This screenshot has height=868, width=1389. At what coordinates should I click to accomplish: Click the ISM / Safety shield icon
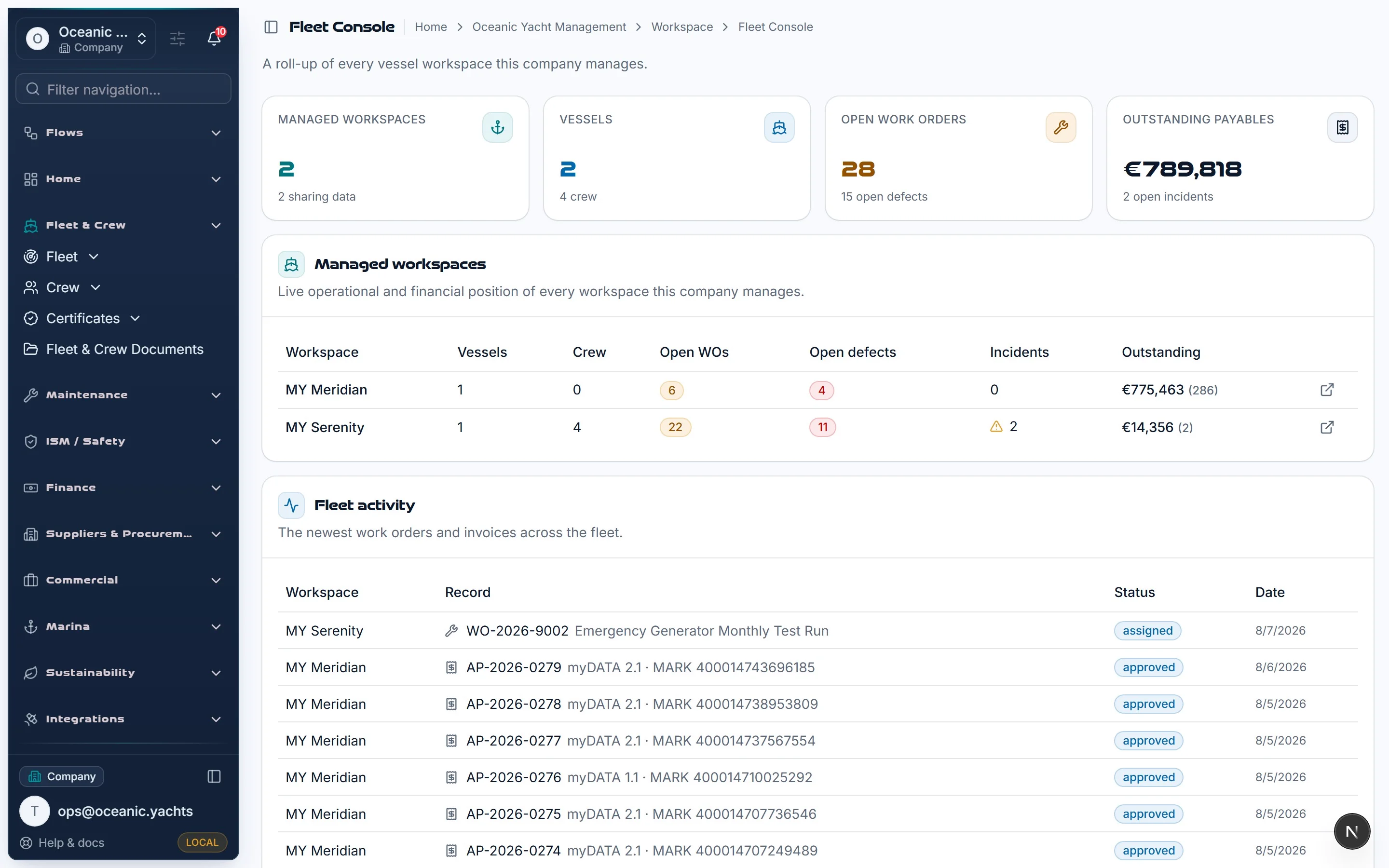(31, 441)
